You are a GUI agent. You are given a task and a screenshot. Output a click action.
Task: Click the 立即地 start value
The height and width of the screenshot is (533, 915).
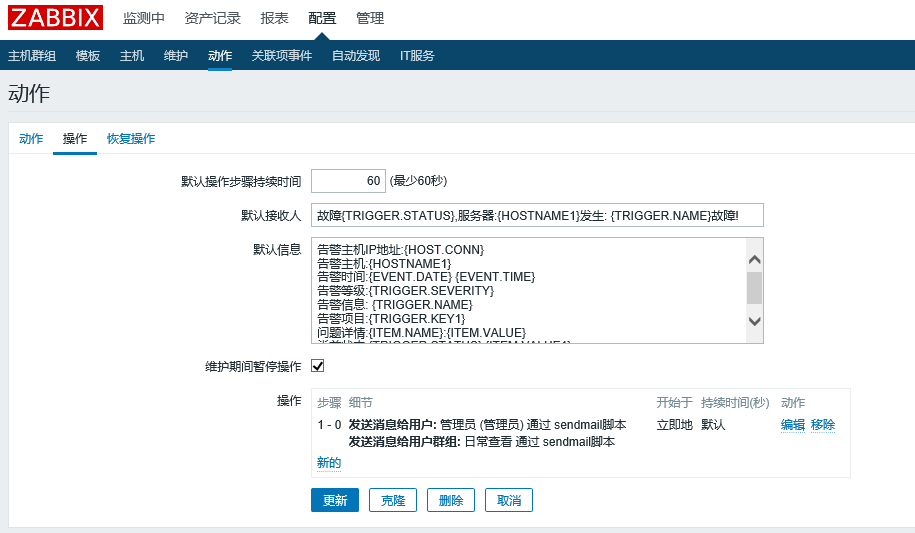click(x=675, y=424)
